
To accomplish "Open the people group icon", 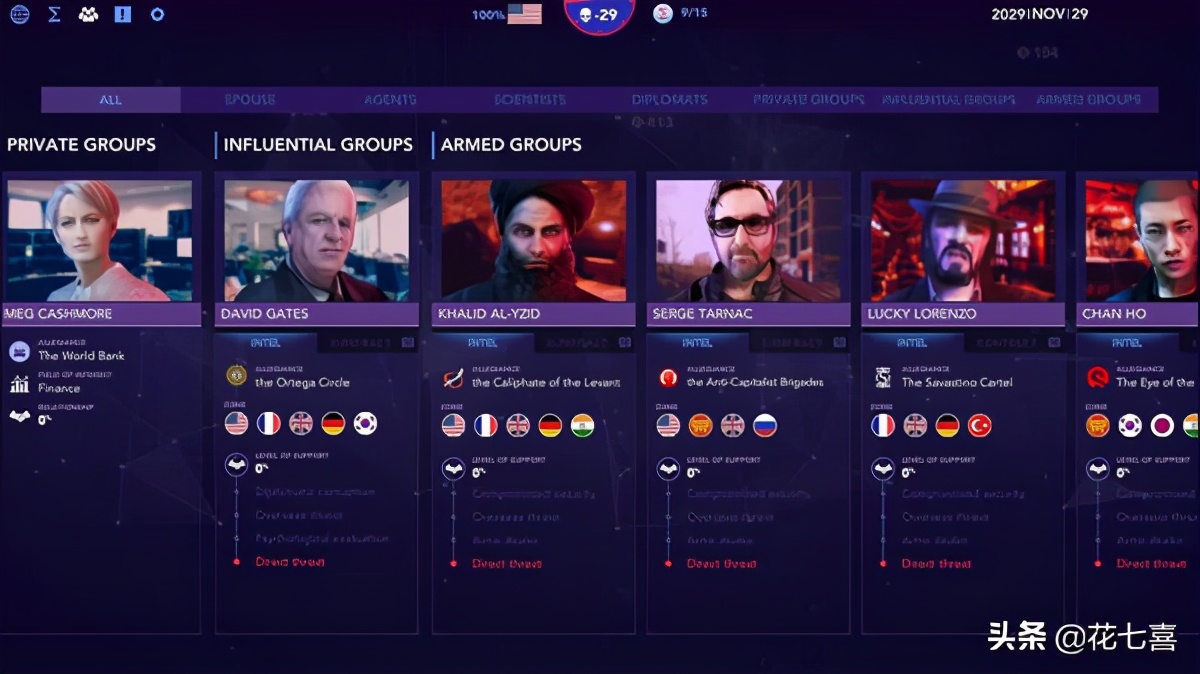I will [88, 15].
